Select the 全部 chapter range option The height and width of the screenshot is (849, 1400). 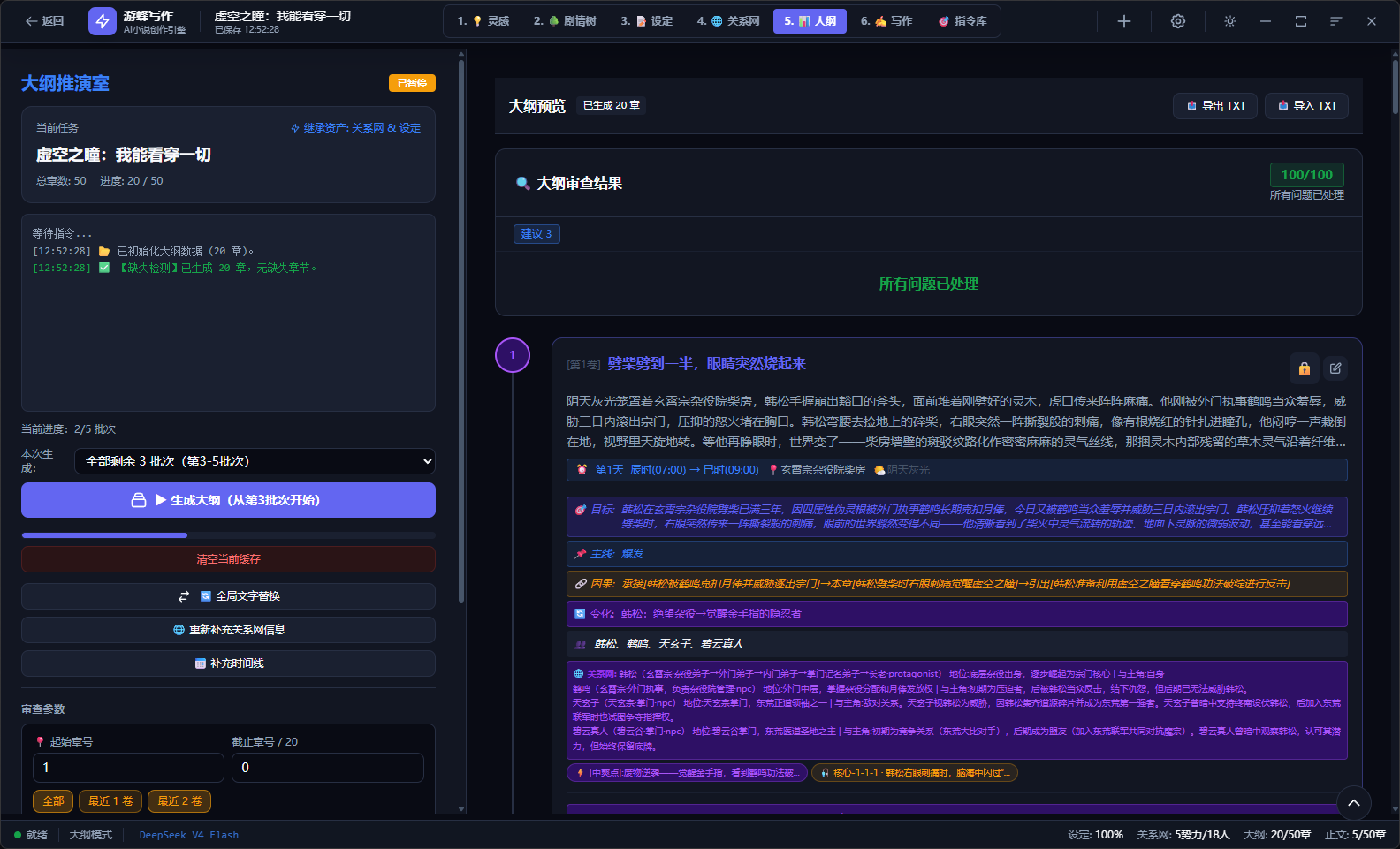pos(53,801)
